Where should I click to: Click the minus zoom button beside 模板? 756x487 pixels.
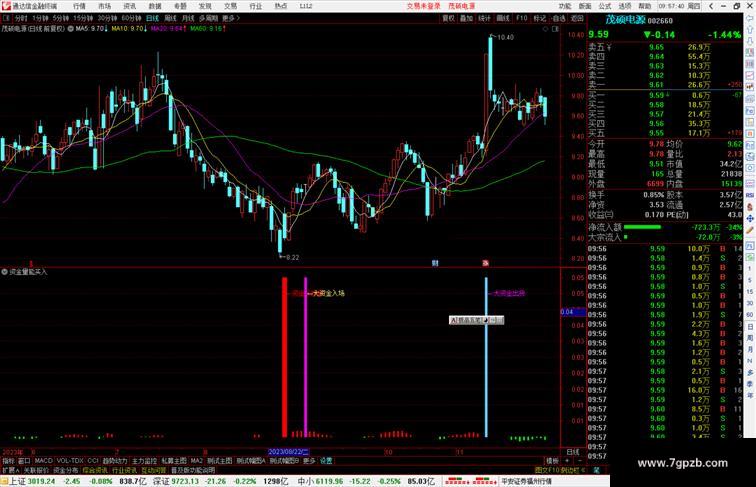tap(580, 461)
